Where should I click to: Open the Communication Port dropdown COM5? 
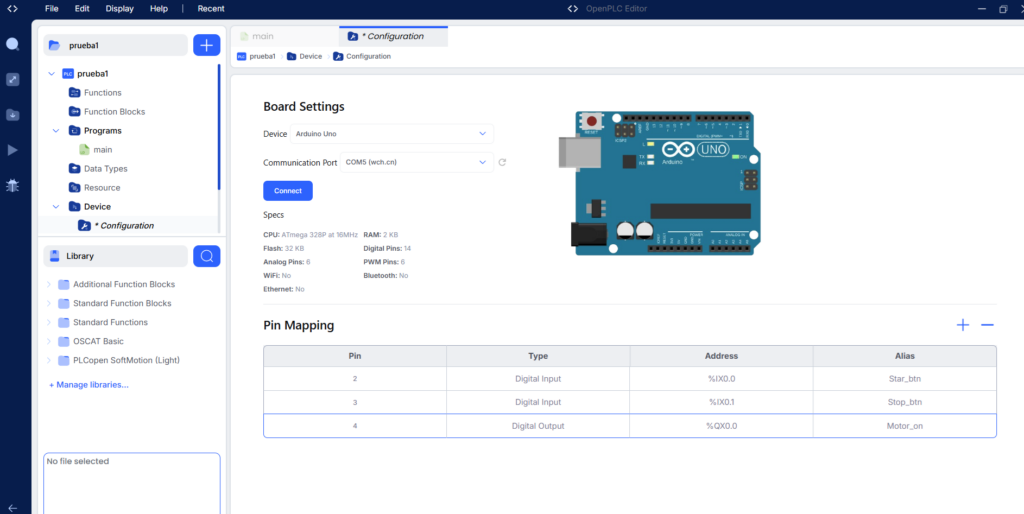417,163
